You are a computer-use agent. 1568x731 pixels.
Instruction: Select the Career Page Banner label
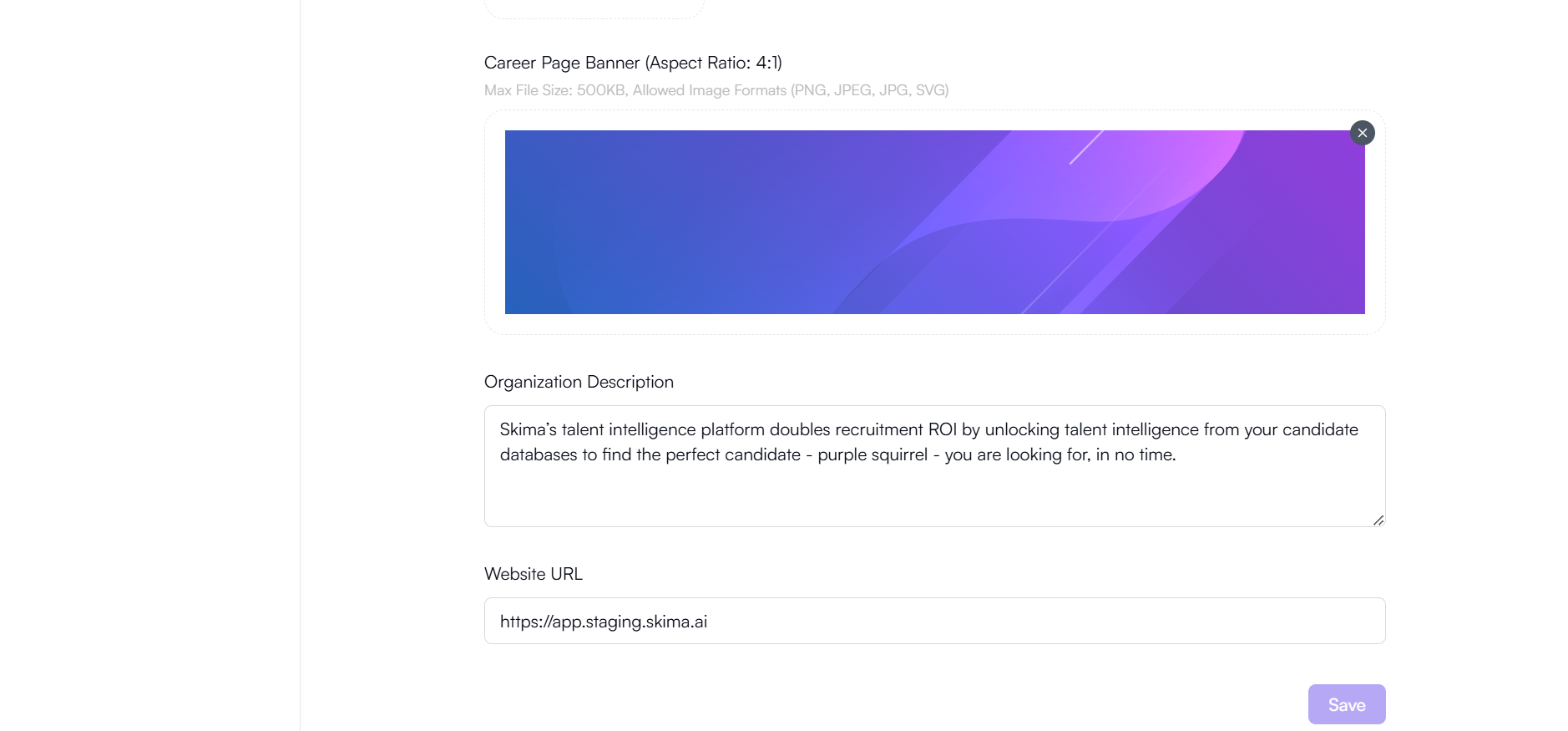(633, 63)
